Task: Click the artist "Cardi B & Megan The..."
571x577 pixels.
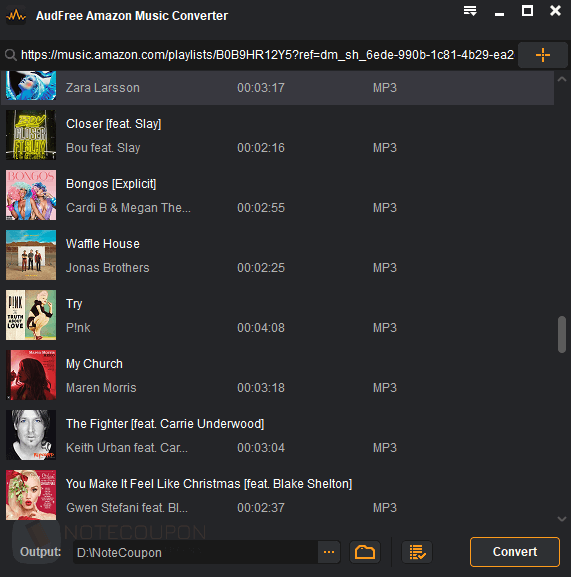Action: (x=128, y=208)
